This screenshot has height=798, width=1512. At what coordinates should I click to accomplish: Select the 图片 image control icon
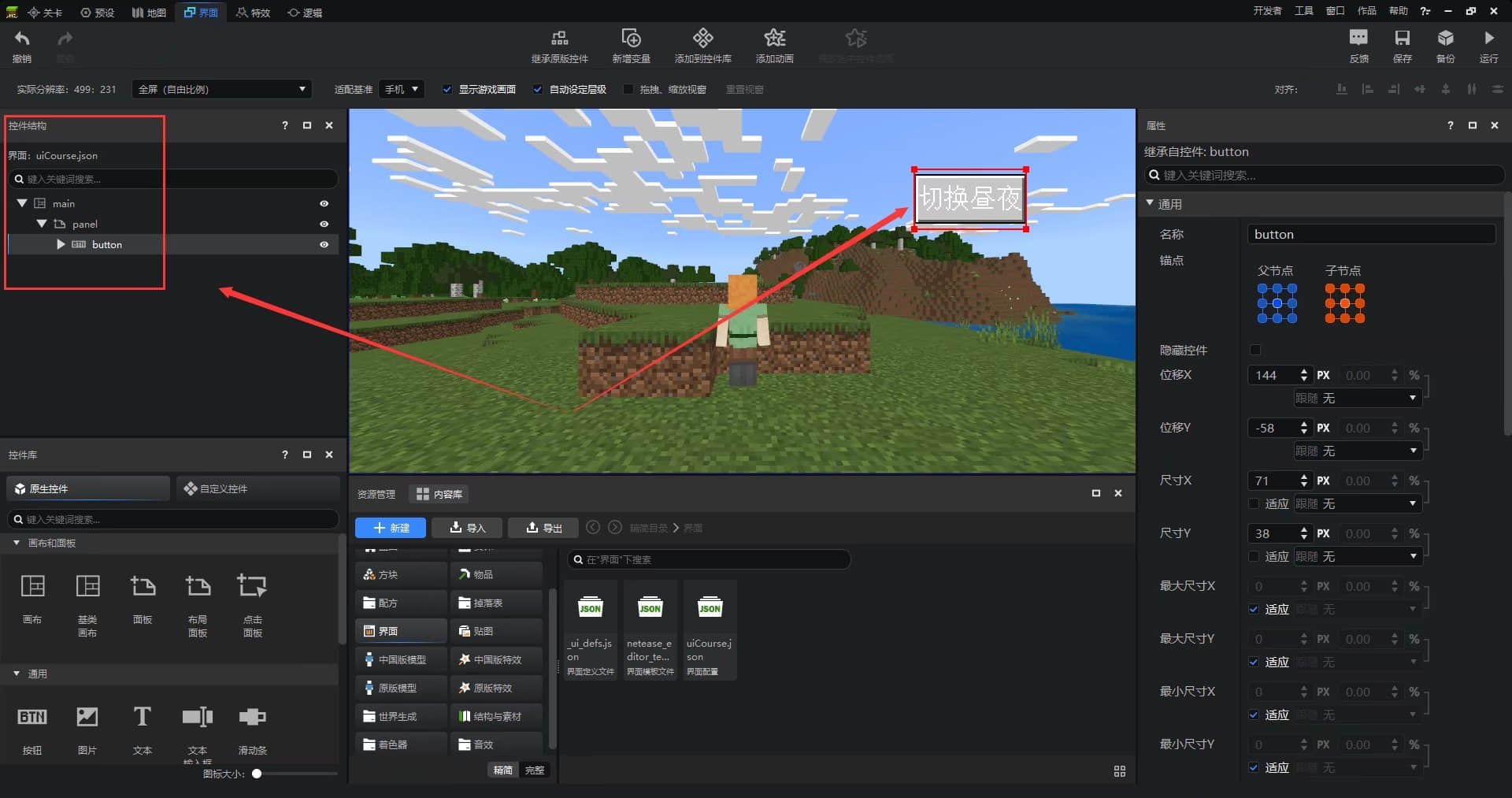(87, 717)
